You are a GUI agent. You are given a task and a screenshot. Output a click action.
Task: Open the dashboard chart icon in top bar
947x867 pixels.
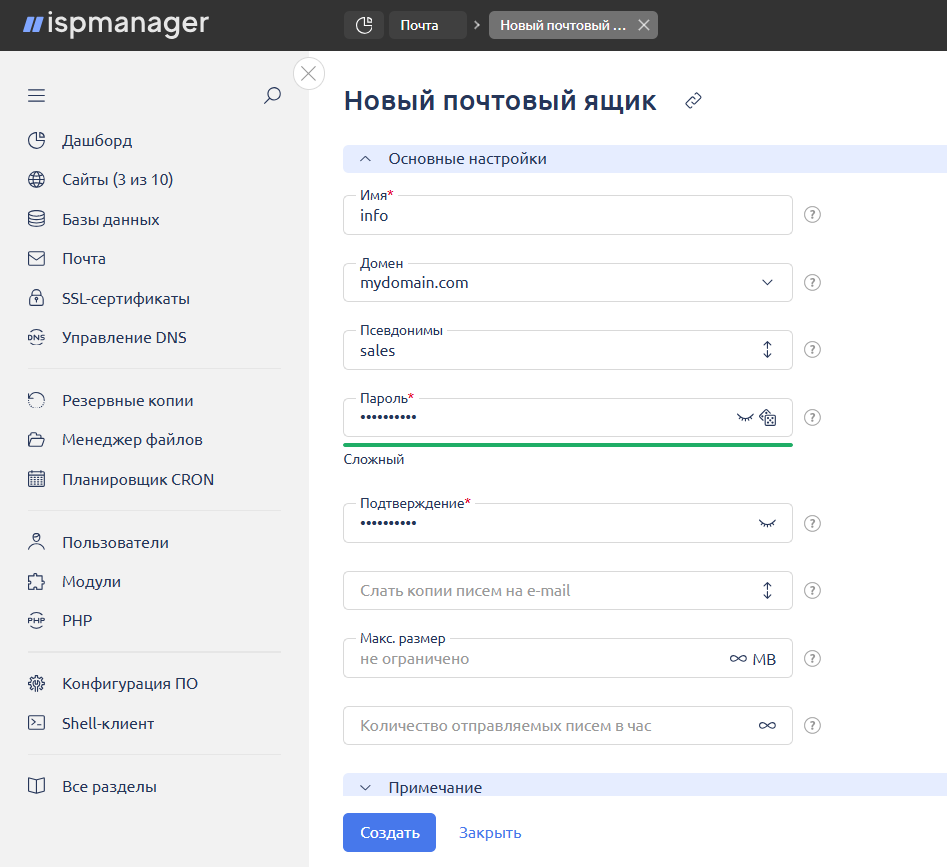364,25
